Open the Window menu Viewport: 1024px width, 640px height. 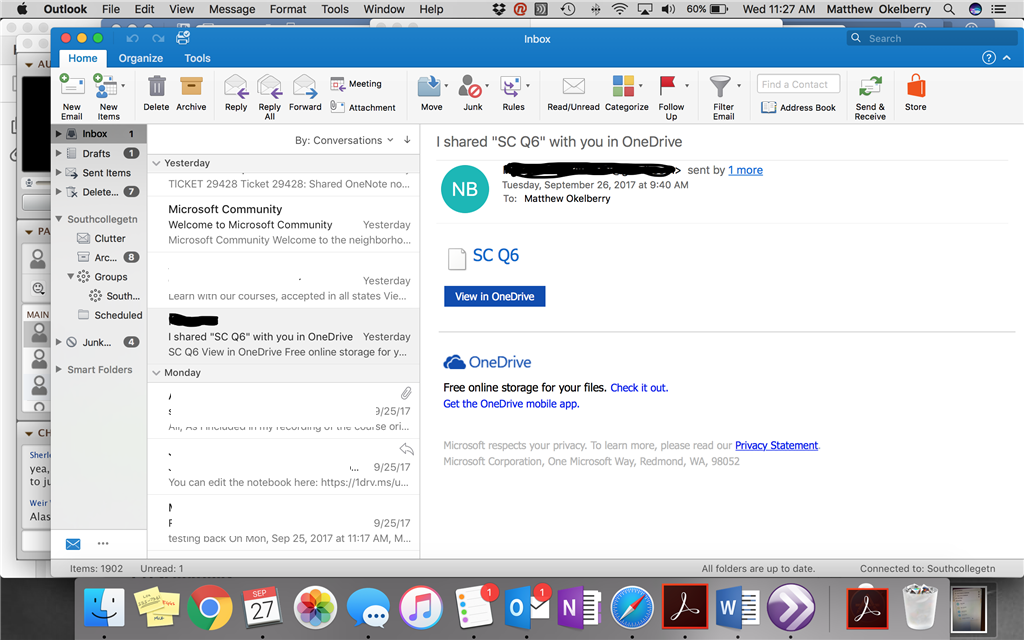click(384, 9)
